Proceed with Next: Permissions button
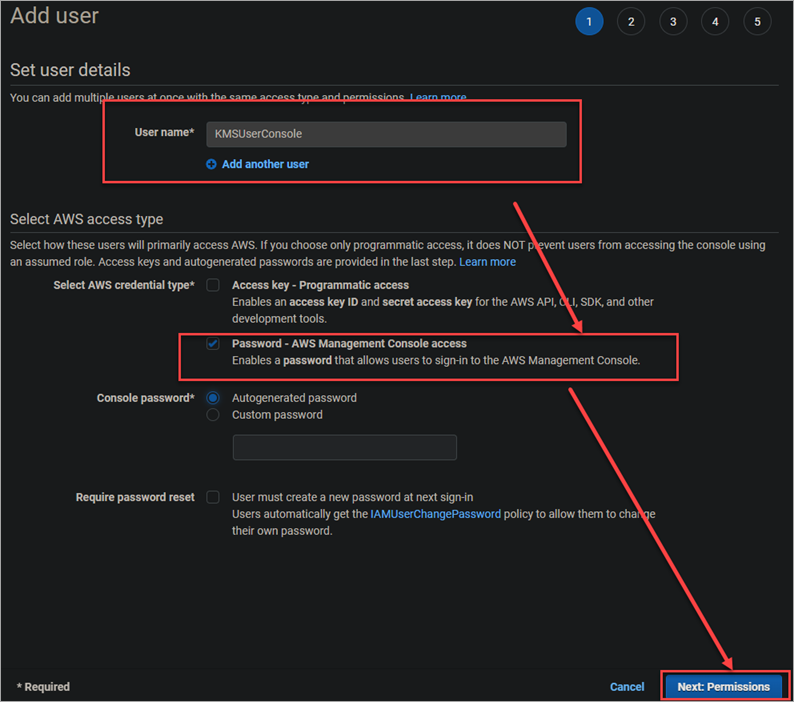794x702 pixels. [724, 687]
